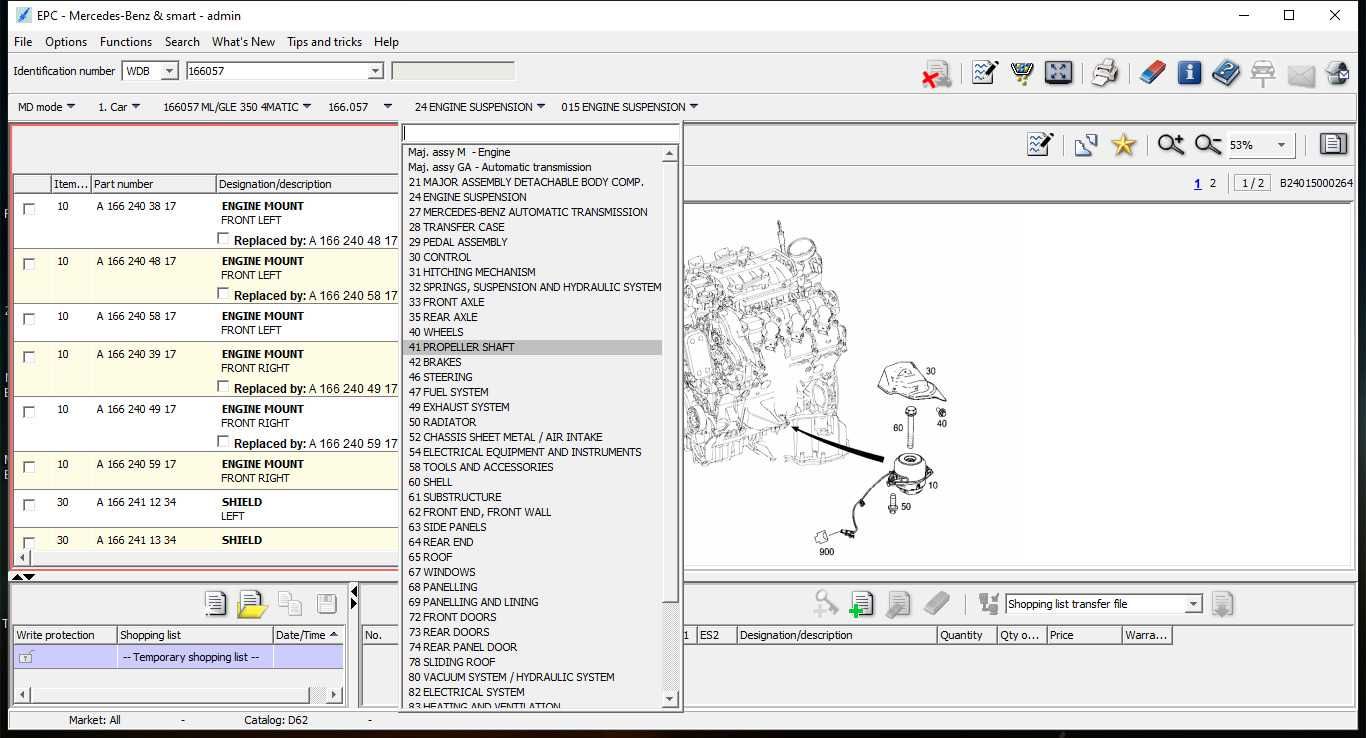Add a part with green plus icon
Screen dimensions: 1366x738
click(861, 603)
